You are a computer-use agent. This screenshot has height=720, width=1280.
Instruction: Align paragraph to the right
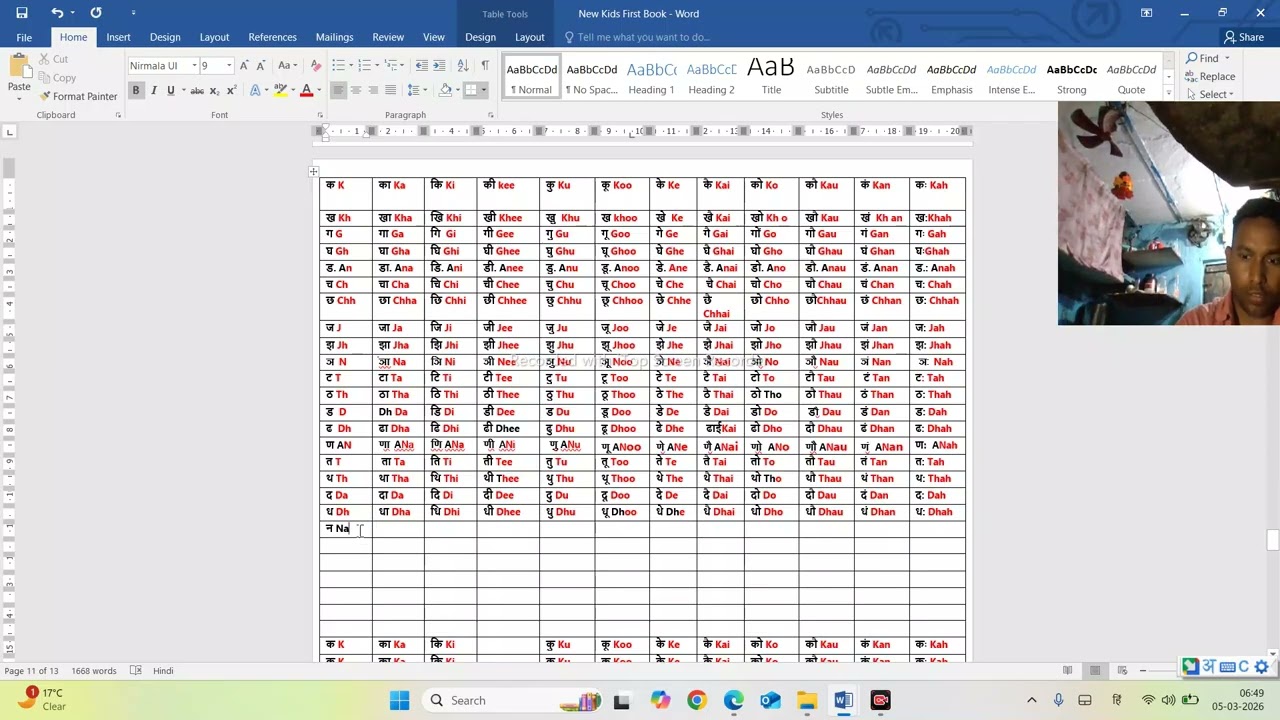[373, 90]
